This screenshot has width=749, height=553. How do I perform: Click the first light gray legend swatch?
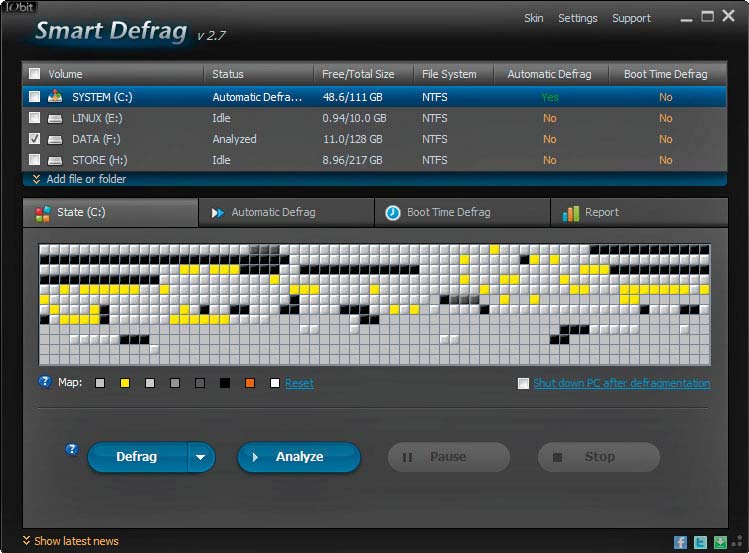(x=100, y=383)
